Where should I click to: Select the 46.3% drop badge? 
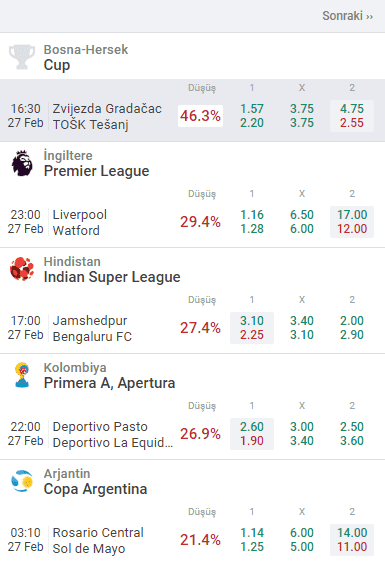click(x=200, y=116)
